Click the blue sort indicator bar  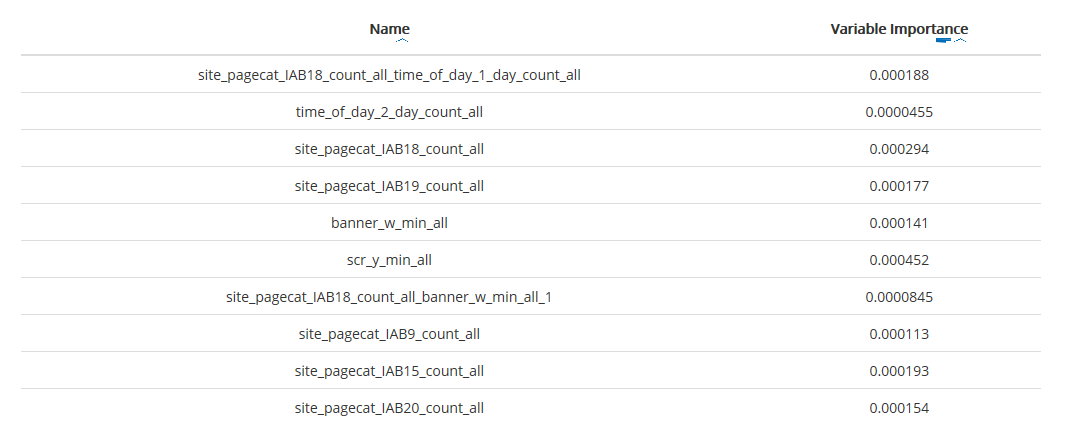click(942, 41)
